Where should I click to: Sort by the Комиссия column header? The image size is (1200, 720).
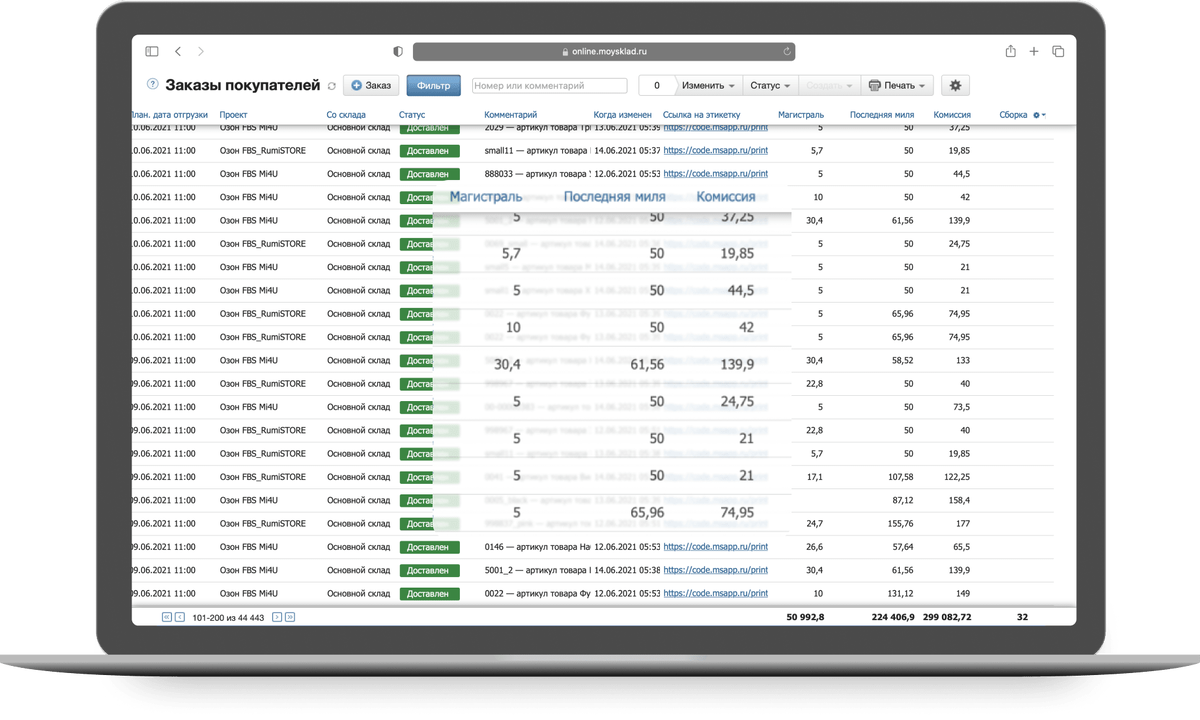[952, 115]
